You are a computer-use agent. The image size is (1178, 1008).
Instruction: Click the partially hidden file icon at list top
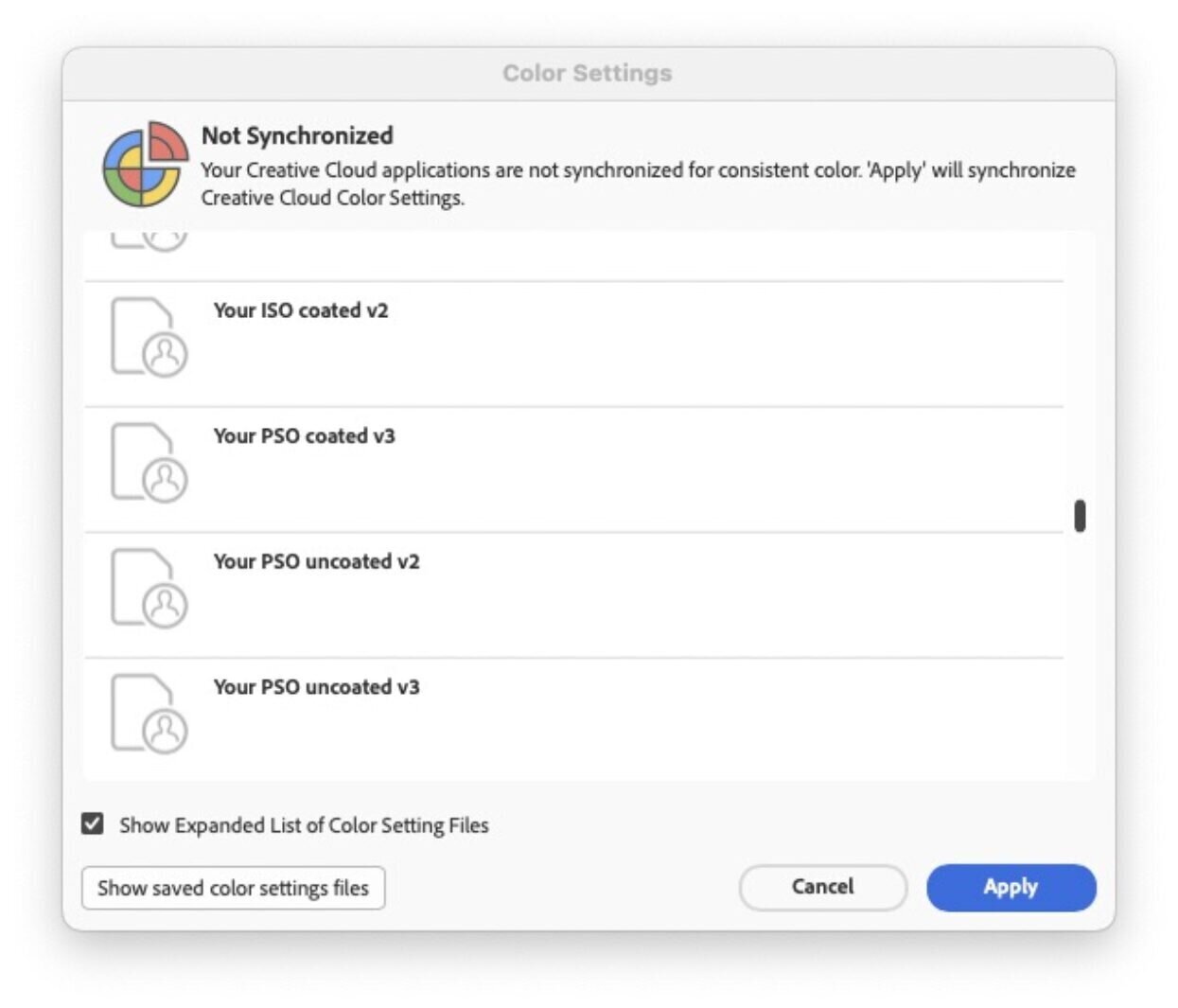coord(149,239)
